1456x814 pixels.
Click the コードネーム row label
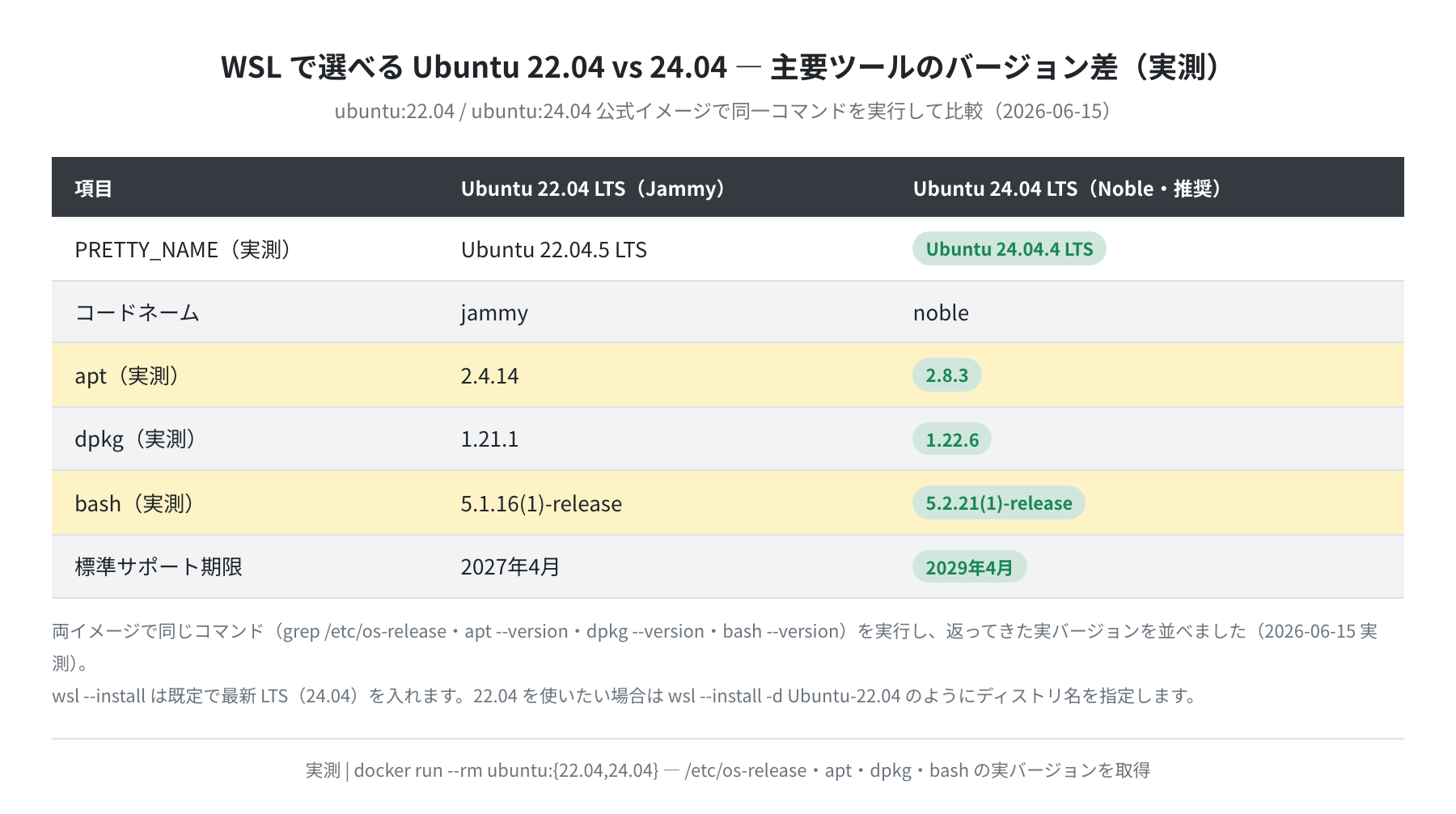138,312
